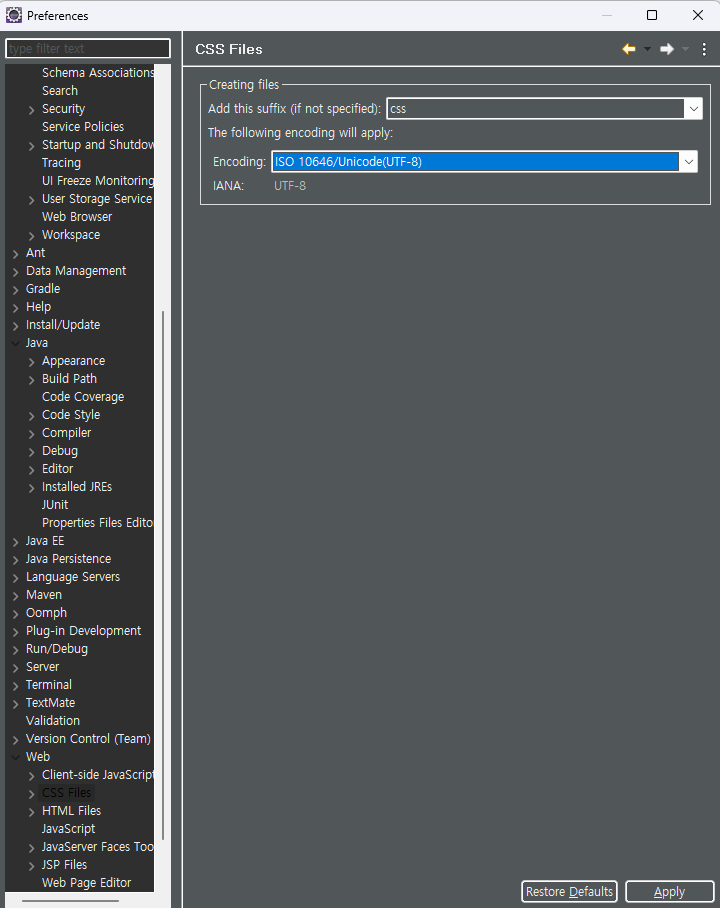Expand the JavaServer Faces Tools node
The image size is (720, 908).
[x=32, y=848]
